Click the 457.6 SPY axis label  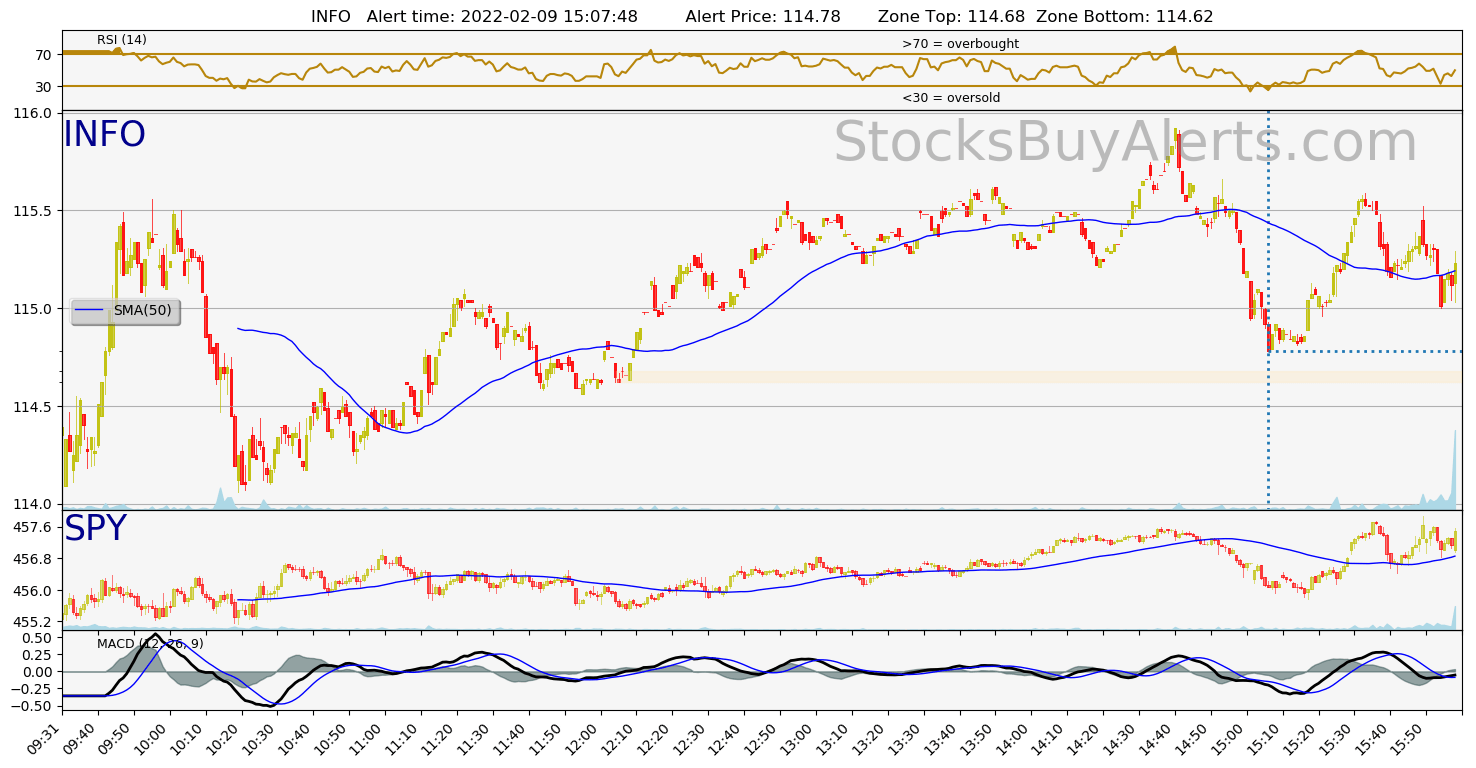pos(34,527)
